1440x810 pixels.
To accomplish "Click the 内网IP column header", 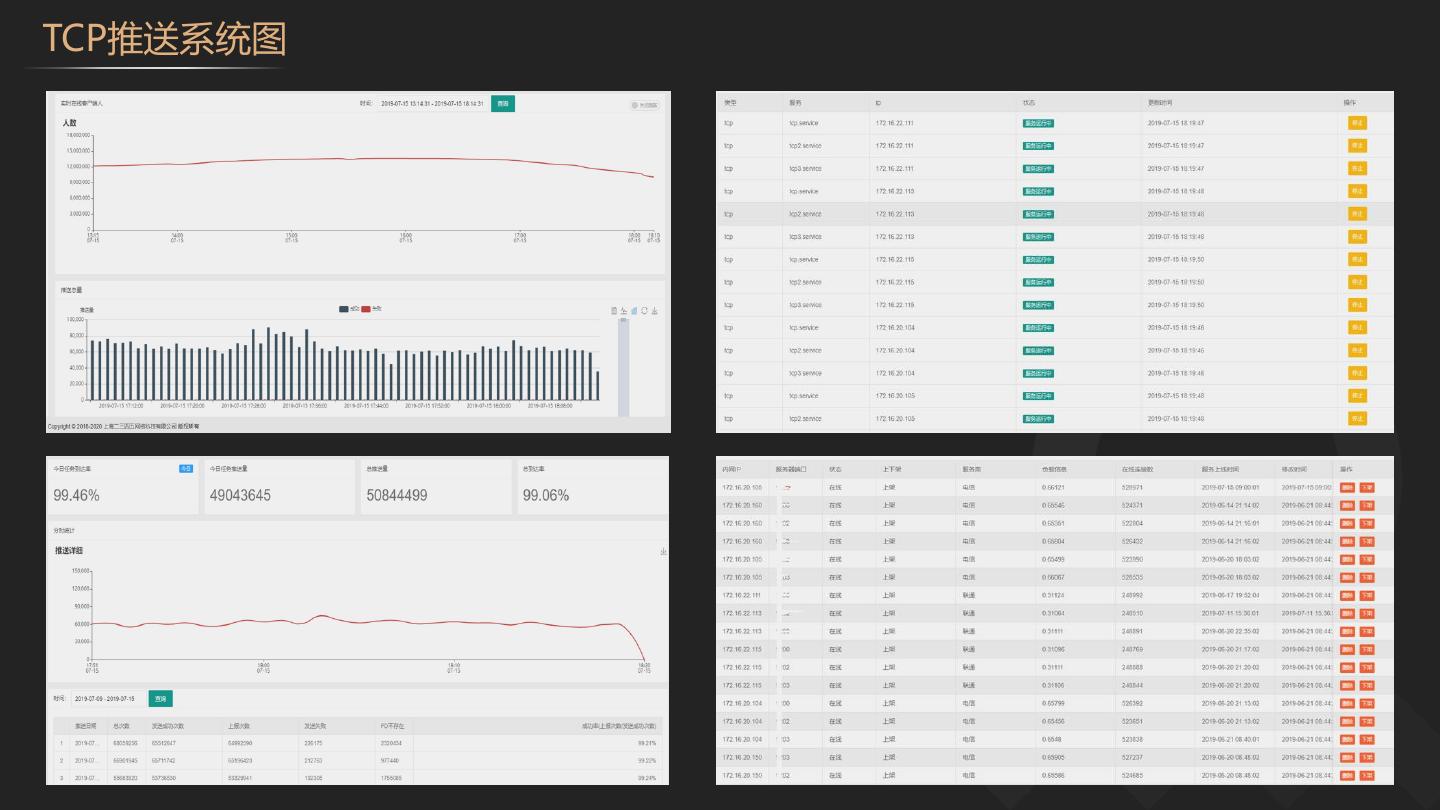I will [735, 468].
